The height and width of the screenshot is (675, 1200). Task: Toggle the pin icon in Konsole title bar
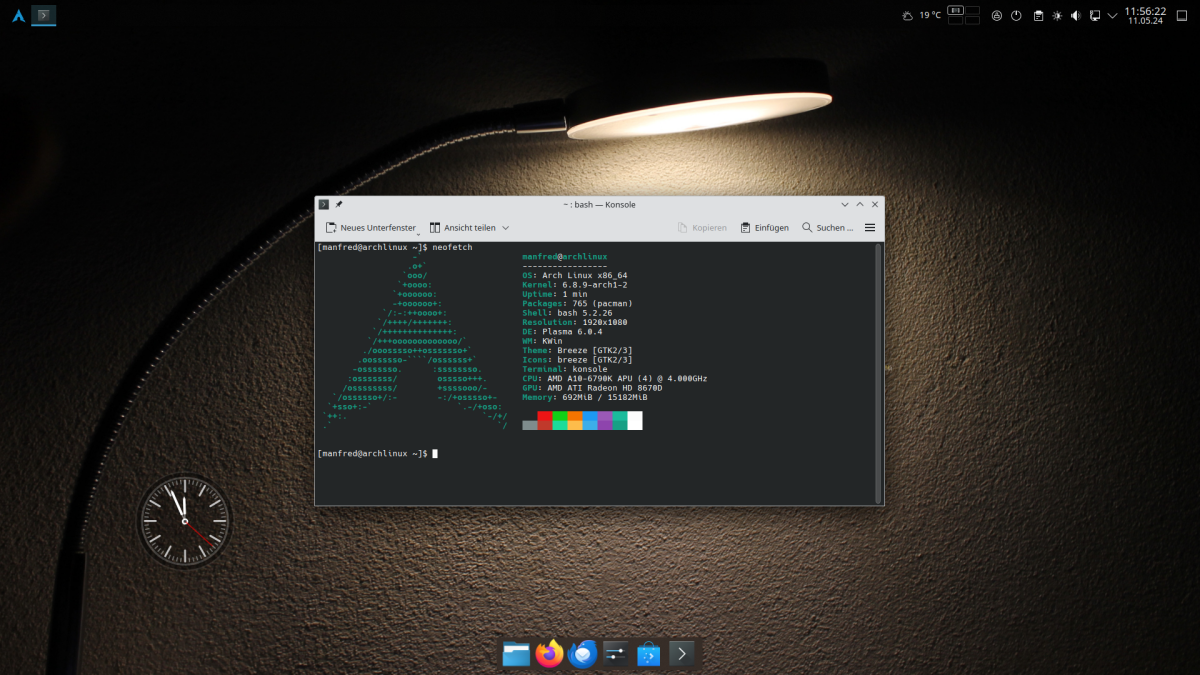pyautogui.click(x=339, y=204)
